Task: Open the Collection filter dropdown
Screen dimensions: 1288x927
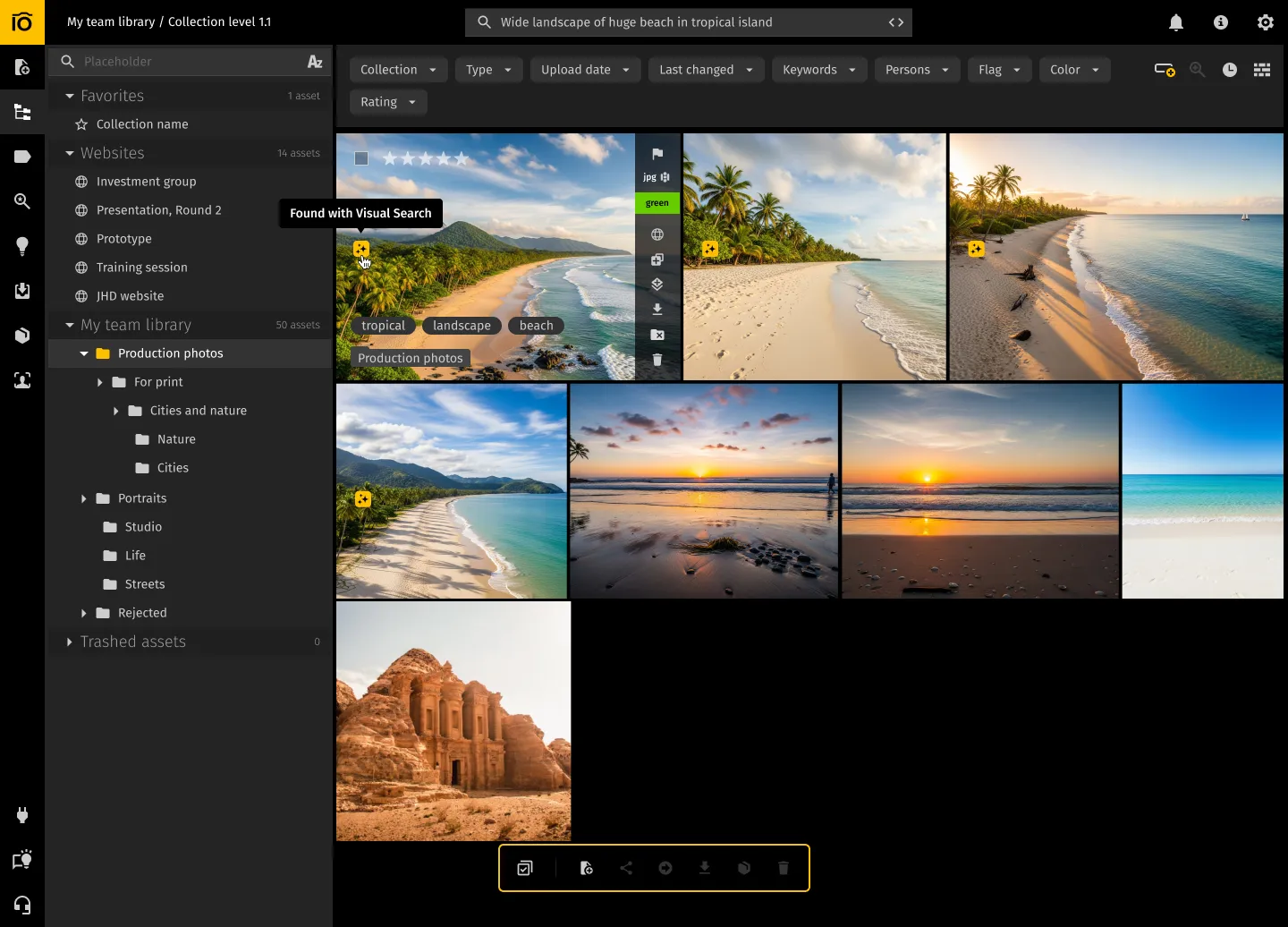Action: coord(398,69)
